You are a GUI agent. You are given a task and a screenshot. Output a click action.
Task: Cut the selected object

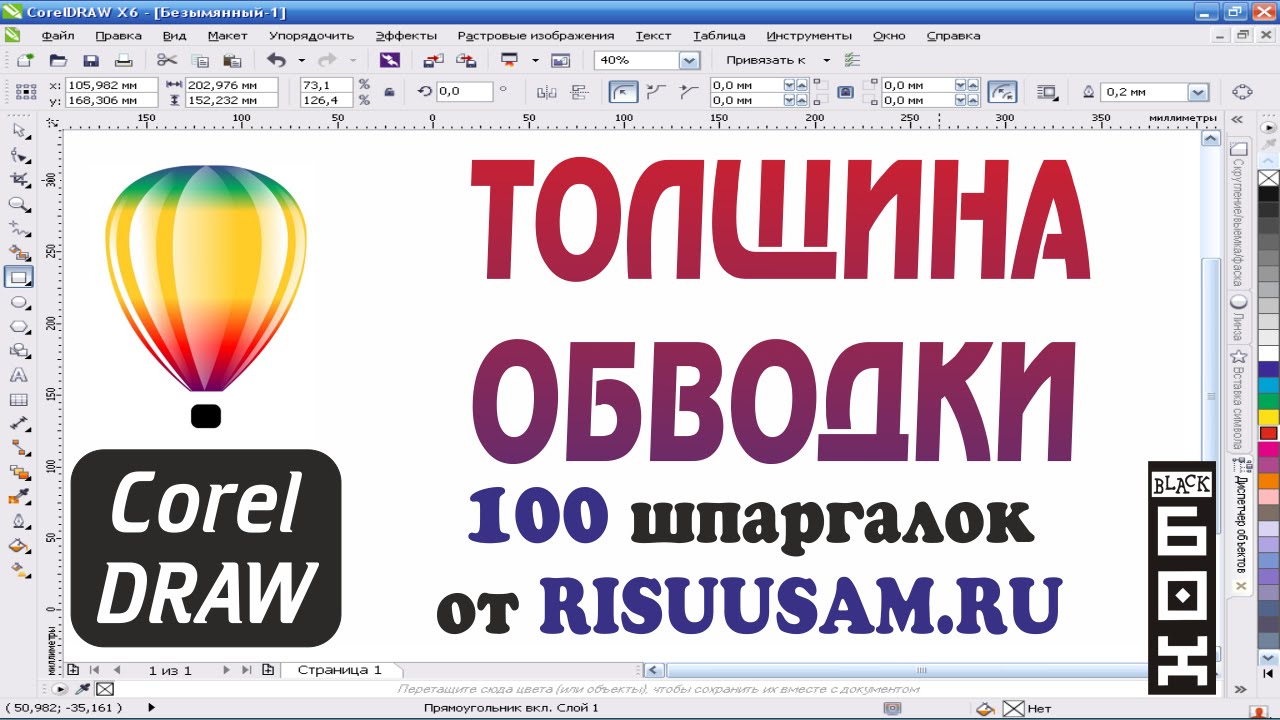[x=167, y=60]
